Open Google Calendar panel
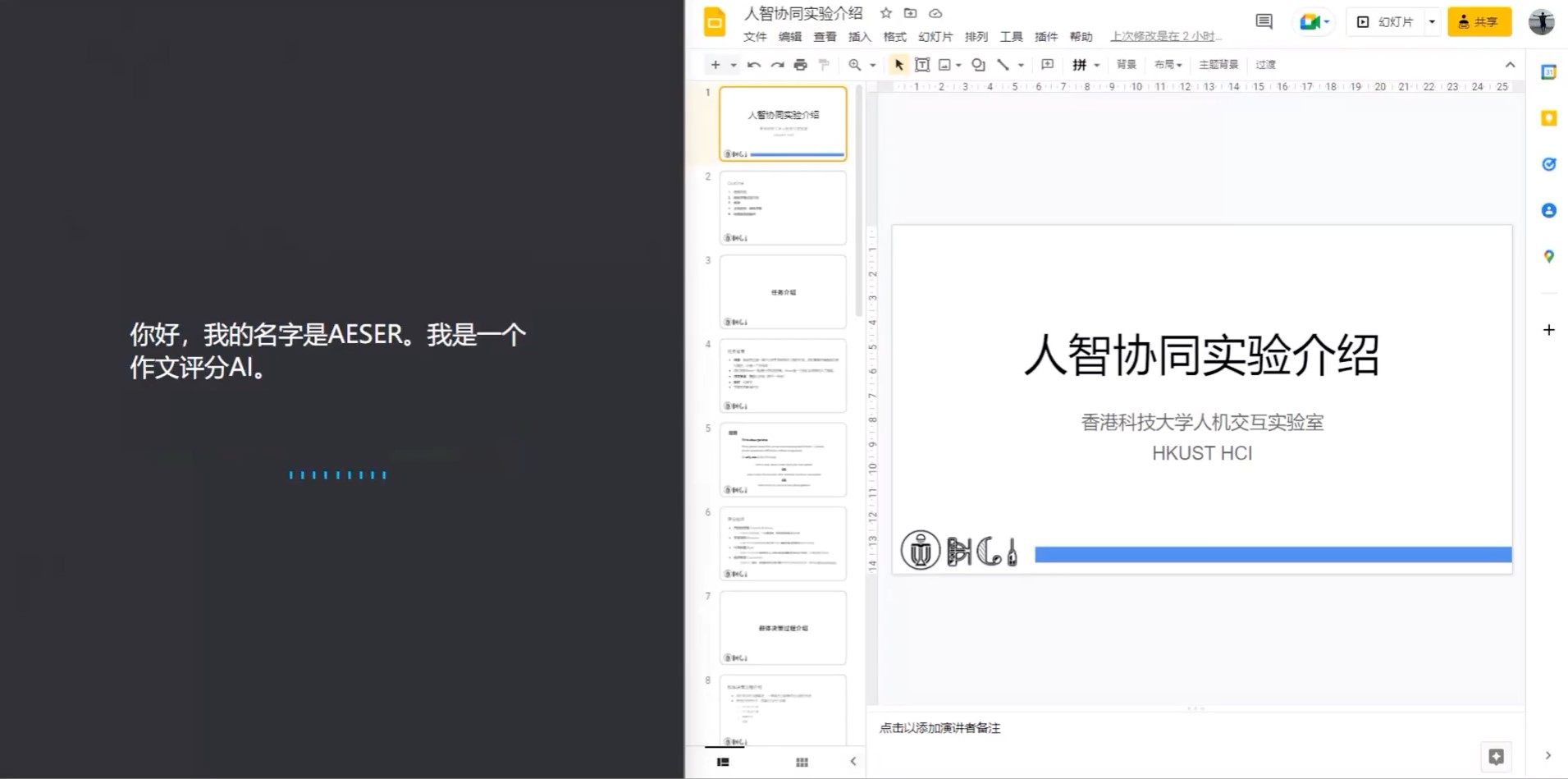This screenshot has height=779, width=1568. click(x=1549, y=71)
